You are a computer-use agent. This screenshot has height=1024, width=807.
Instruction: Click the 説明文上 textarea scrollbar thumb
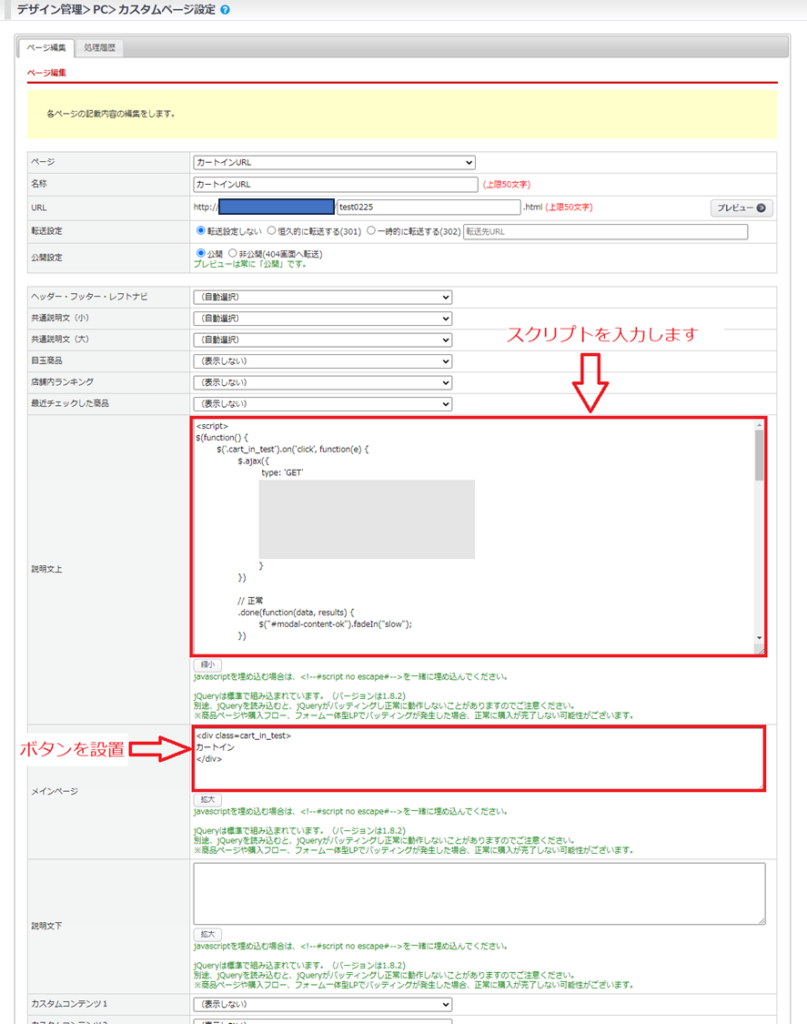click(759, 455)
